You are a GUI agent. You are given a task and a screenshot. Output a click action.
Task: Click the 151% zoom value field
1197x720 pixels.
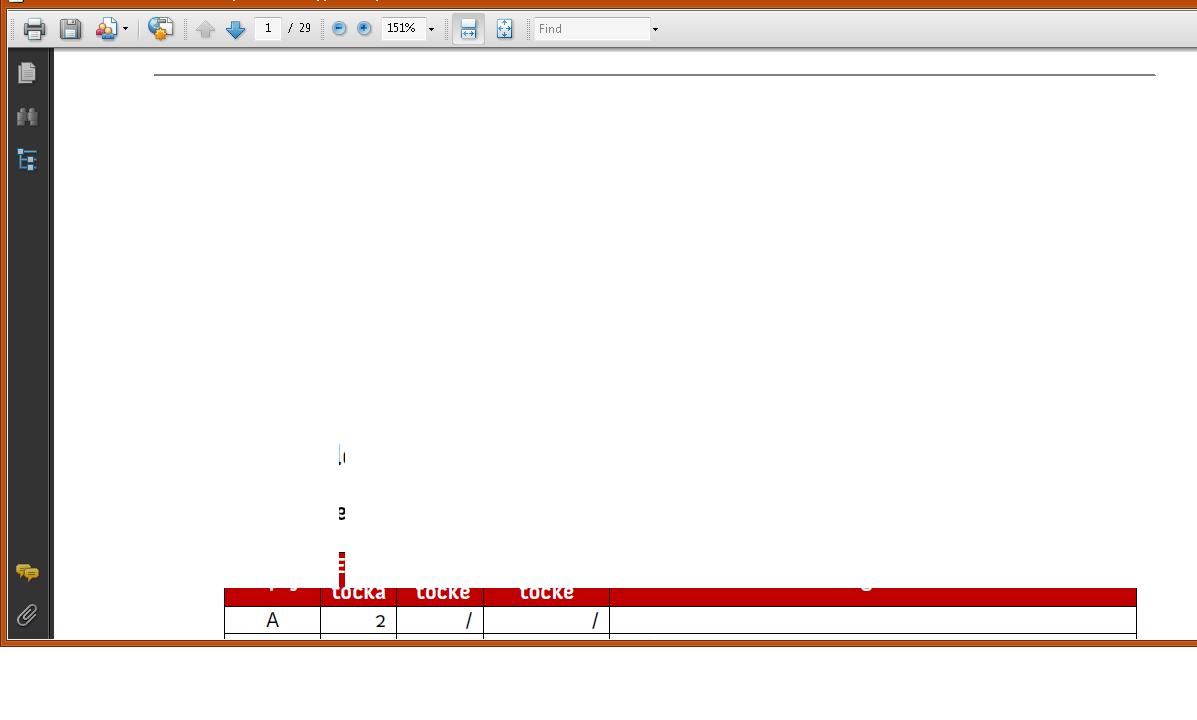402,28
